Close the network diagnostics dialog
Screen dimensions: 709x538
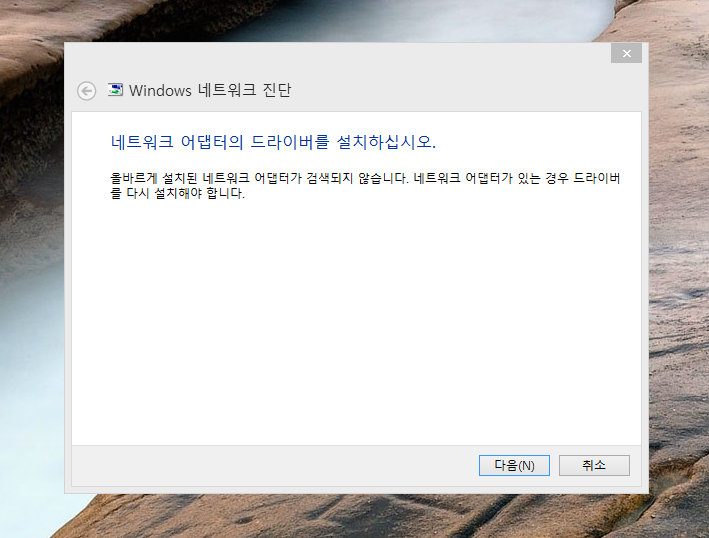(x=626, y=53)
